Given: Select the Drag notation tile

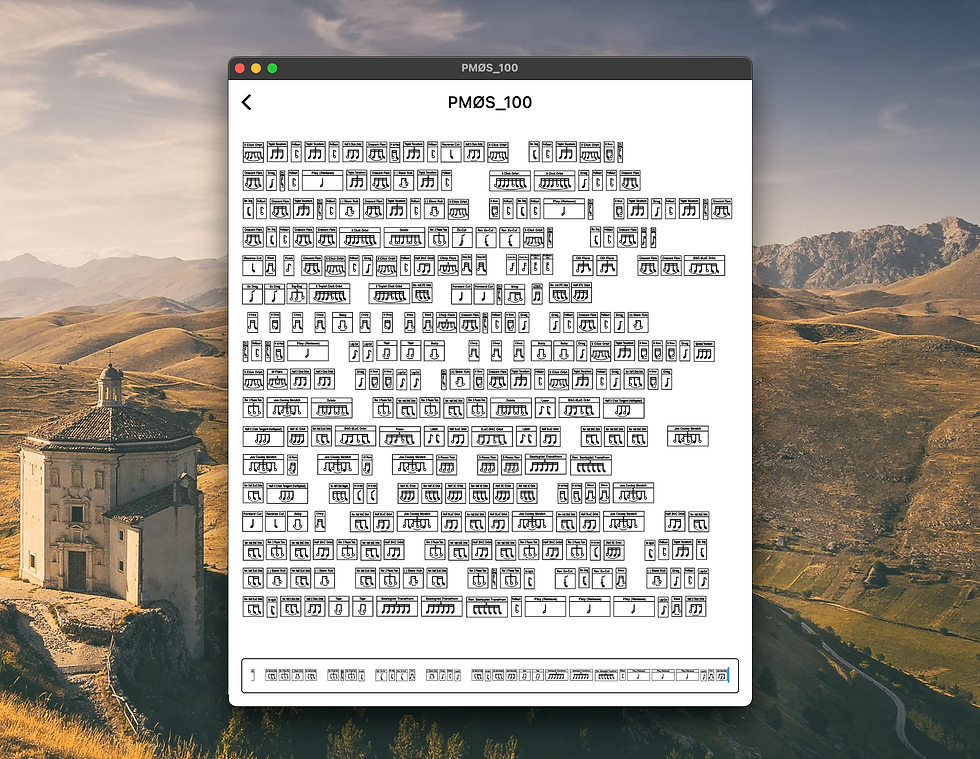Looking at the screenshot, I should click(272, 179).
